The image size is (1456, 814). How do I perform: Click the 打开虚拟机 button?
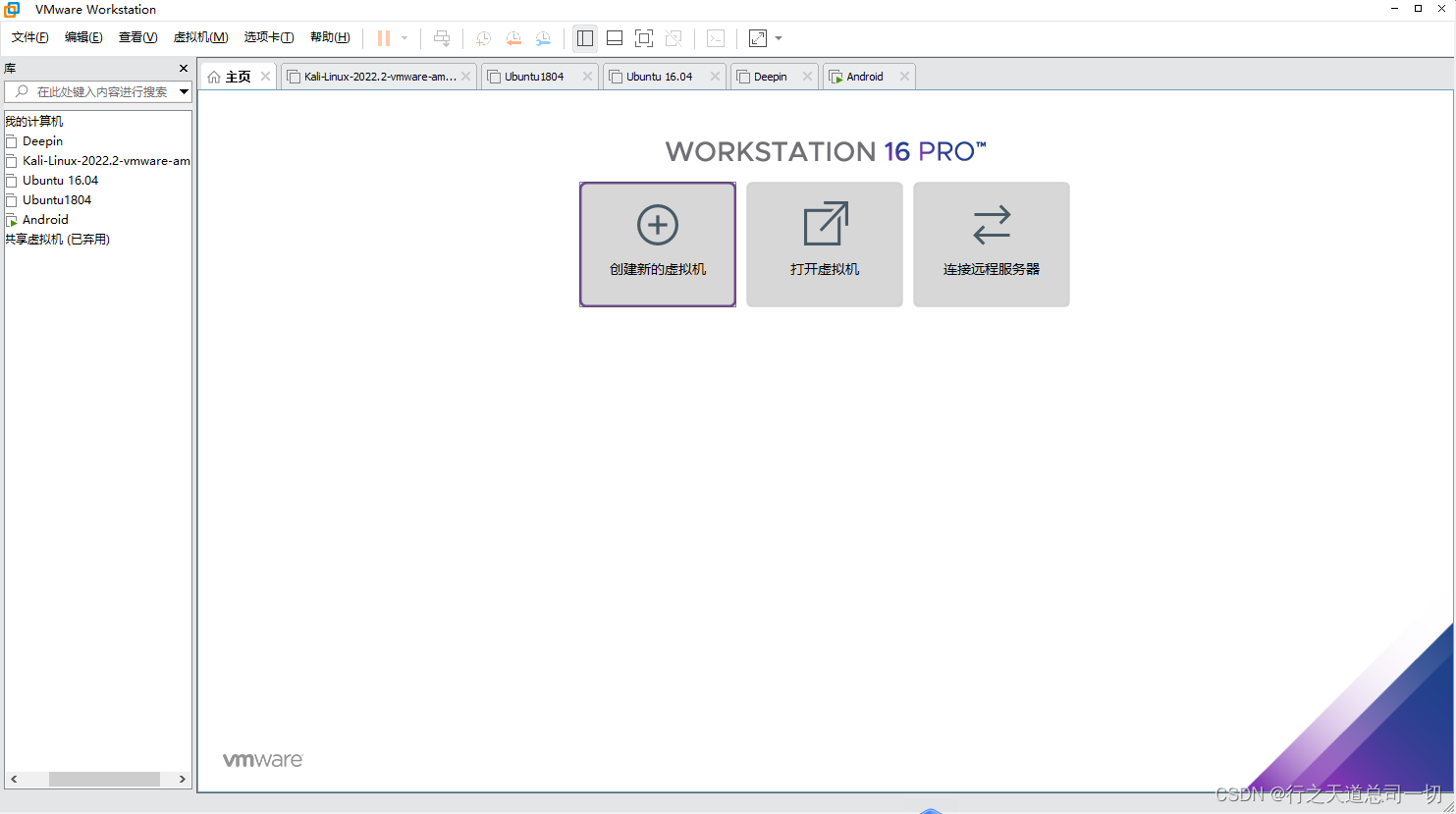click(825, 244)
